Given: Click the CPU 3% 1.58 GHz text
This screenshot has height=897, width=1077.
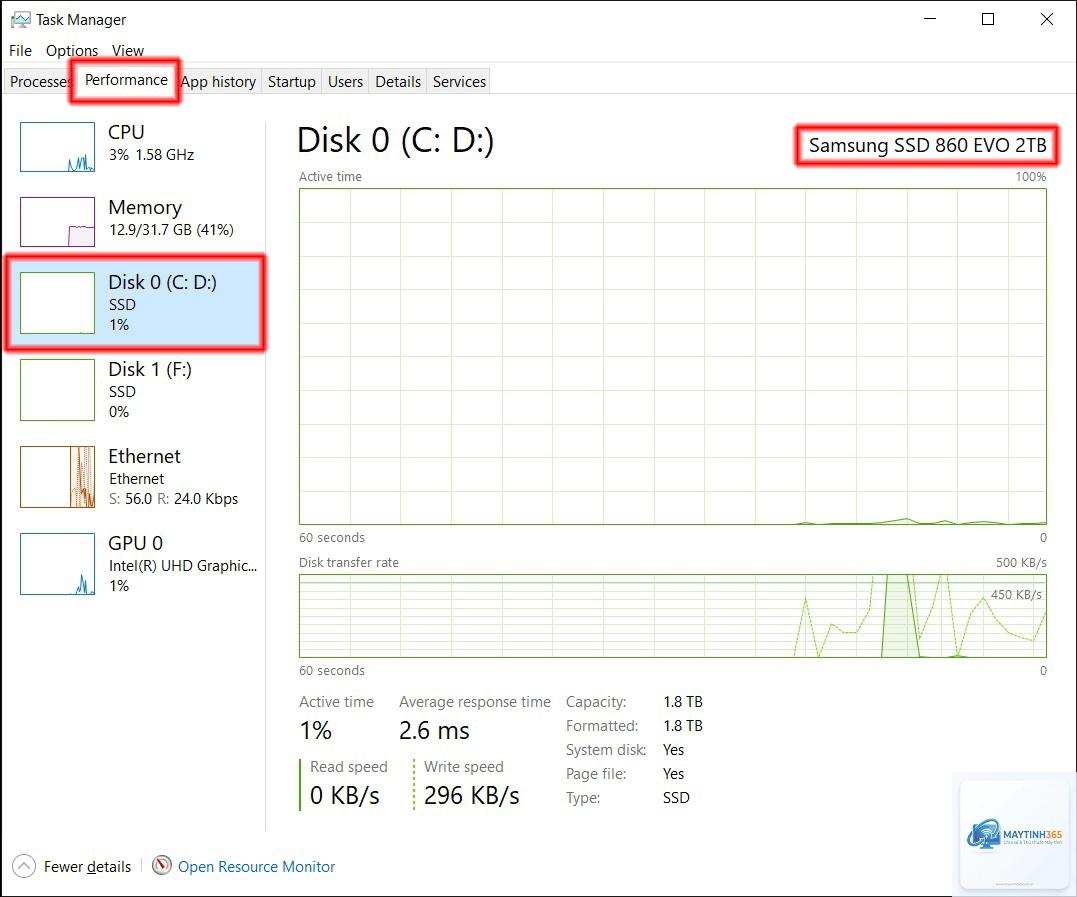Looking at the screenshot, I should [x=151, y=155].
